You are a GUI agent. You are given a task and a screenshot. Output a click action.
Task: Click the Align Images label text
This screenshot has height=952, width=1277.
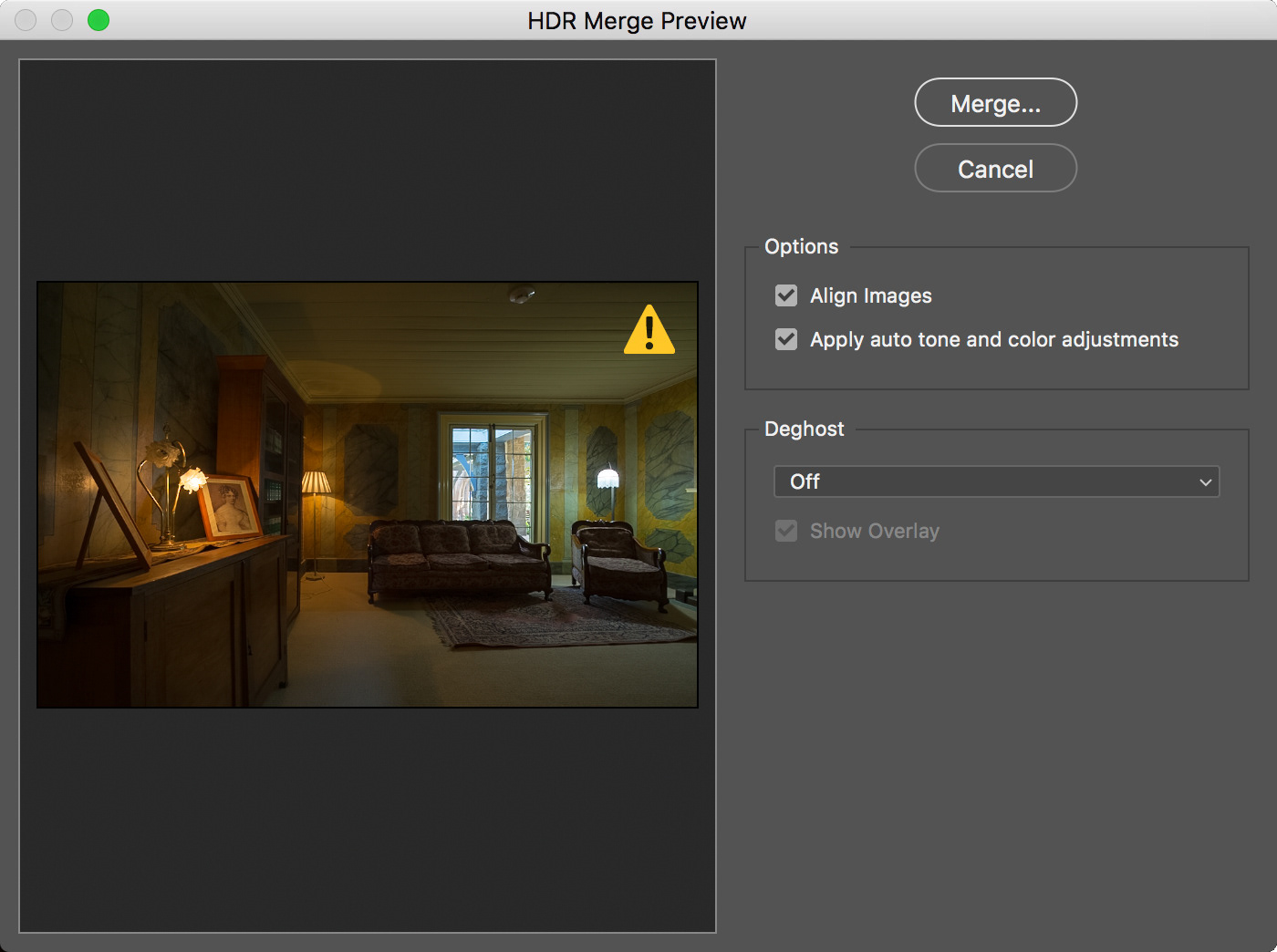pos(871,295)
